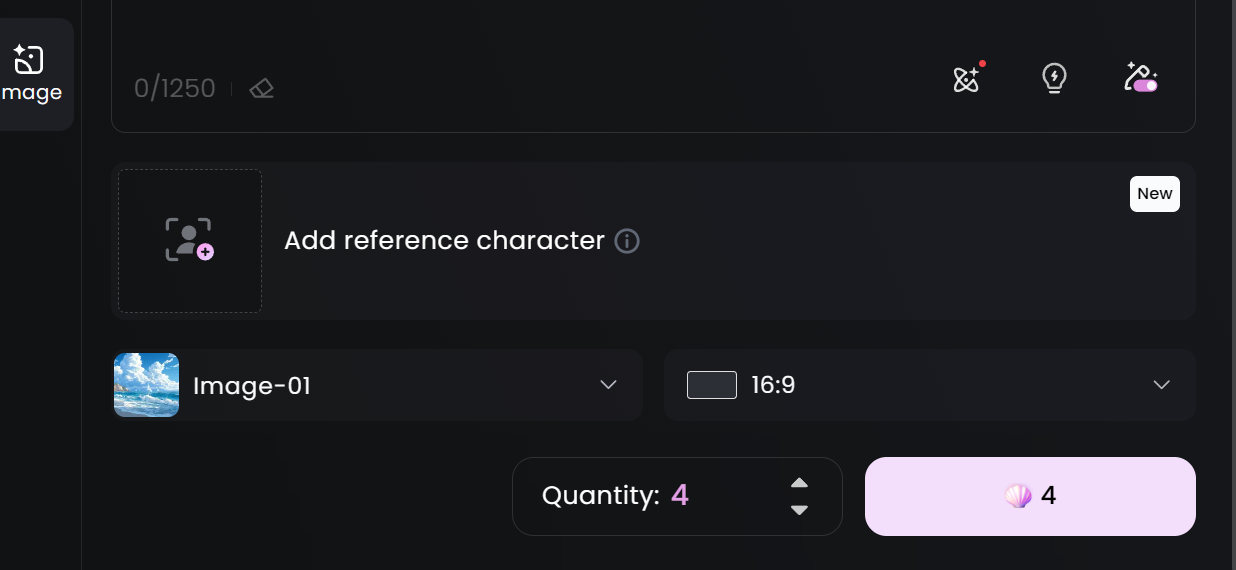
Task: Click the 16:9 aspect ratio rectangle icon
Action: point(712,385)
